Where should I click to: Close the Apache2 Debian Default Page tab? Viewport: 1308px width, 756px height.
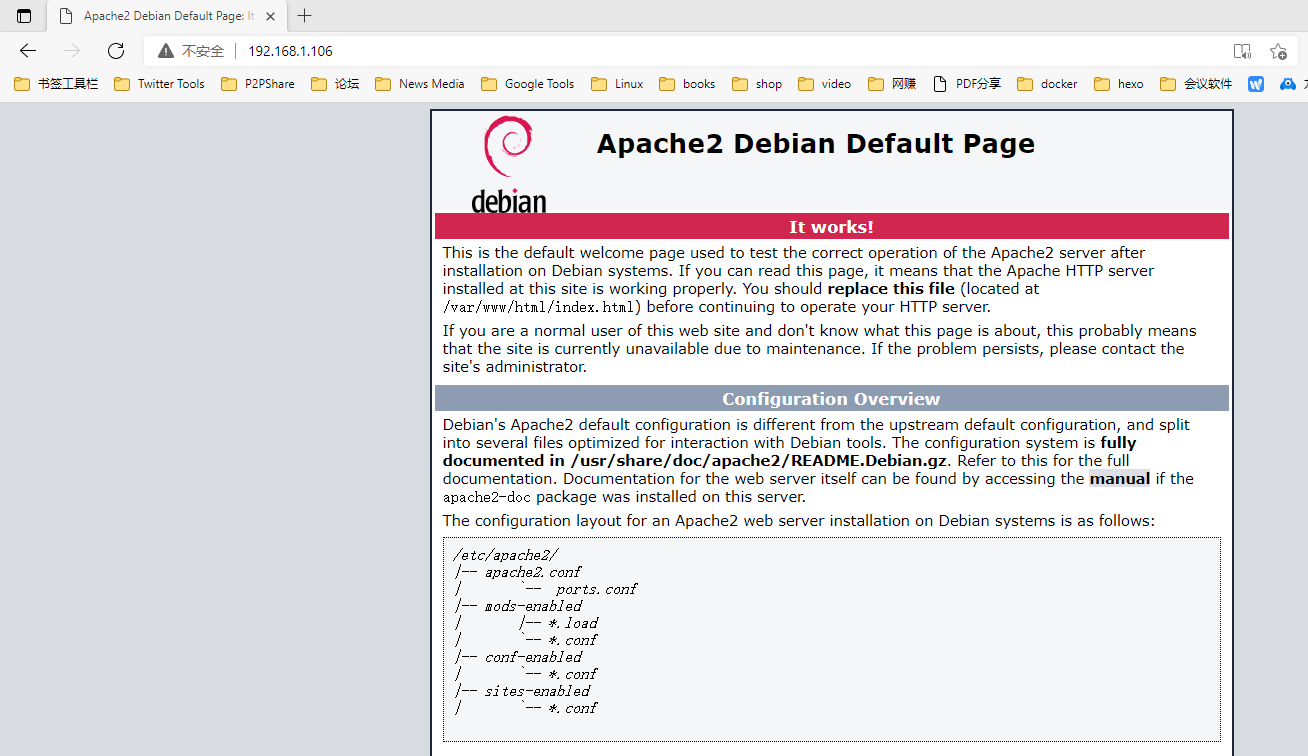click(271, 16)
